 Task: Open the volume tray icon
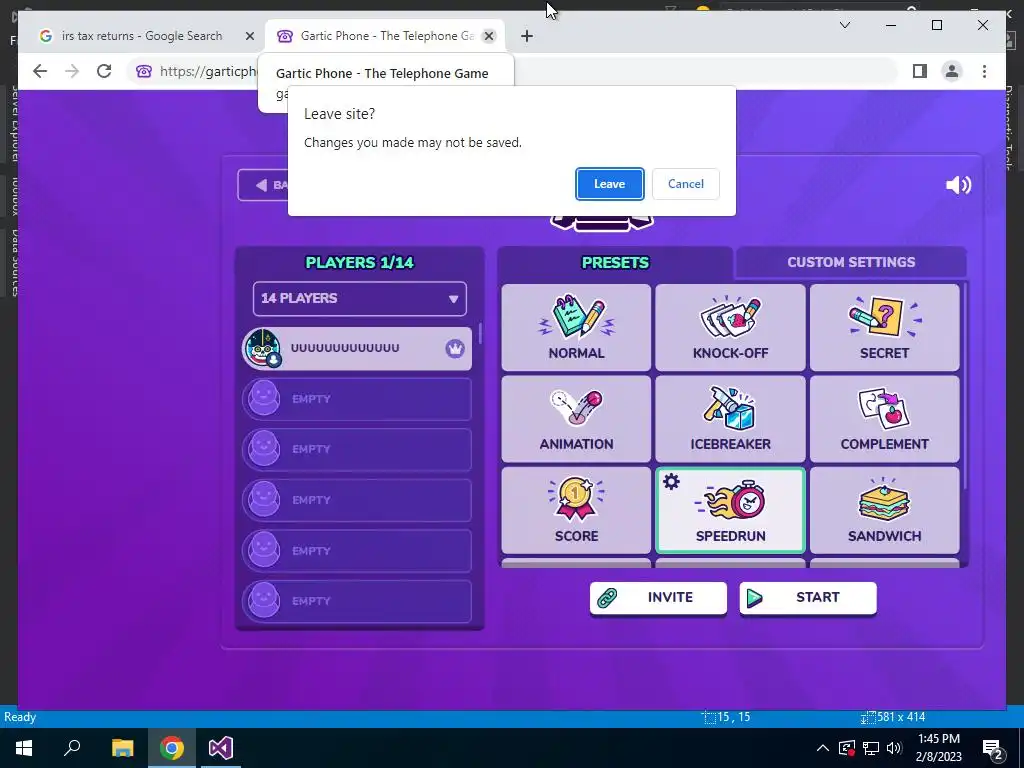click(894, 748)
